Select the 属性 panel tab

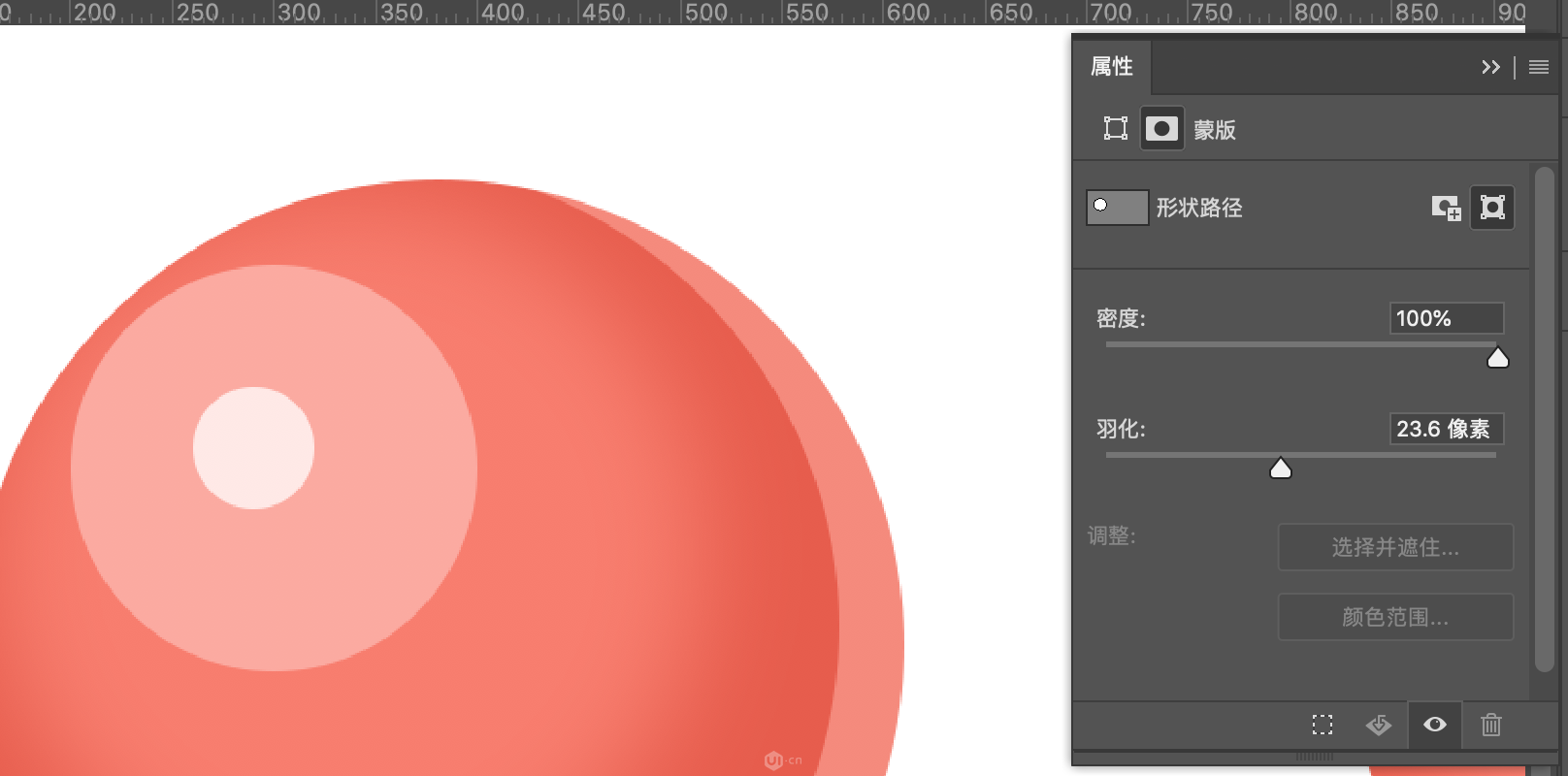point(1112,66)
